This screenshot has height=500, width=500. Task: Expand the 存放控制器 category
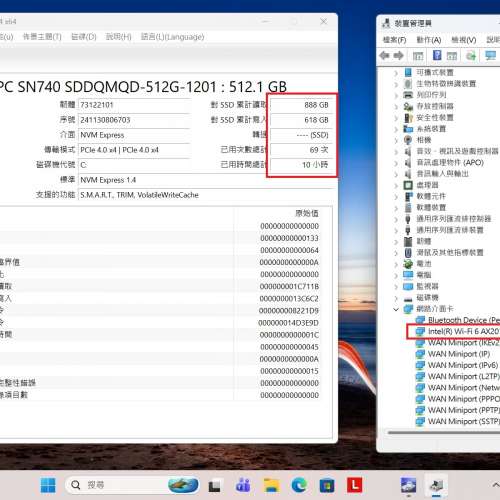[396, 106]
